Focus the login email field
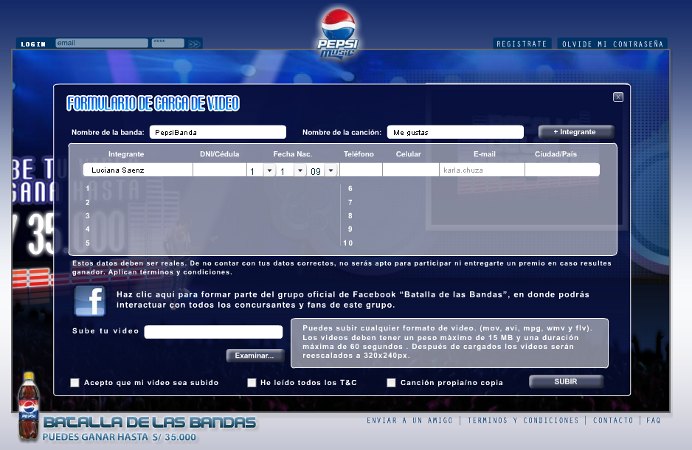 [102, 43]
